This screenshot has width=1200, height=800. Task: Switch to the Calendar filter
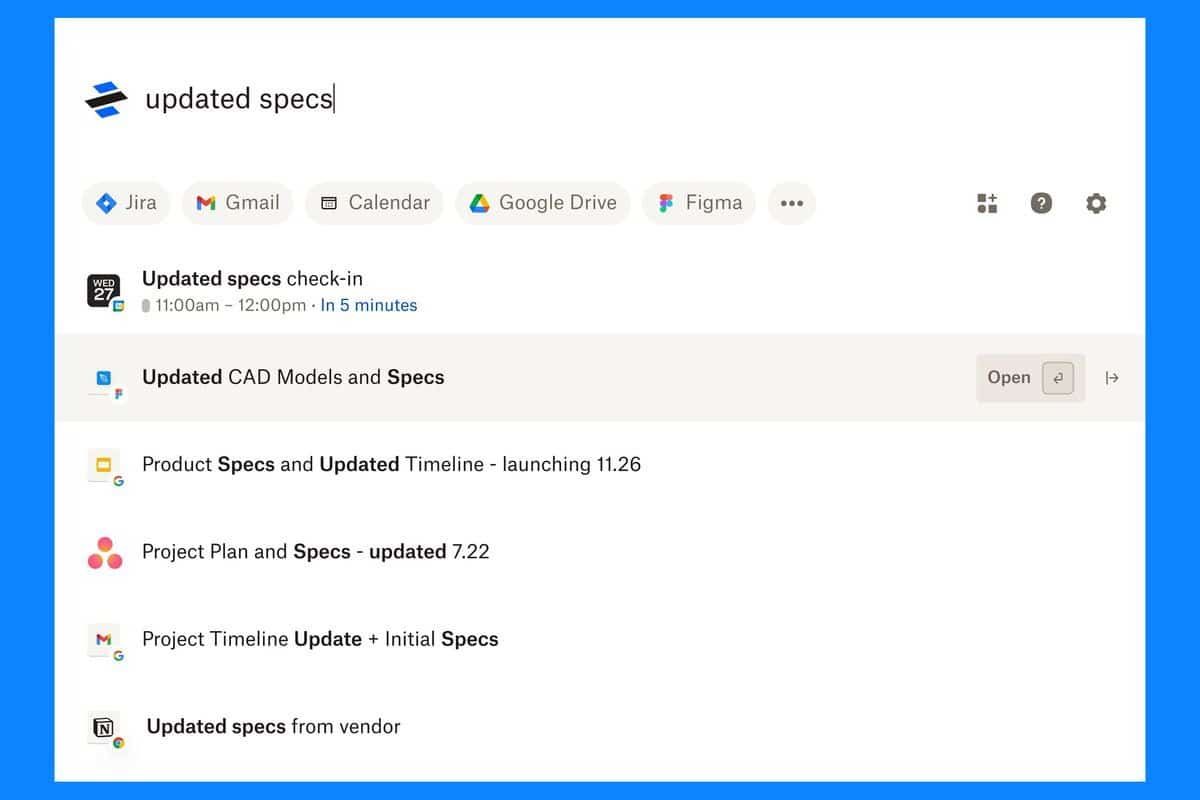point(373,202)
